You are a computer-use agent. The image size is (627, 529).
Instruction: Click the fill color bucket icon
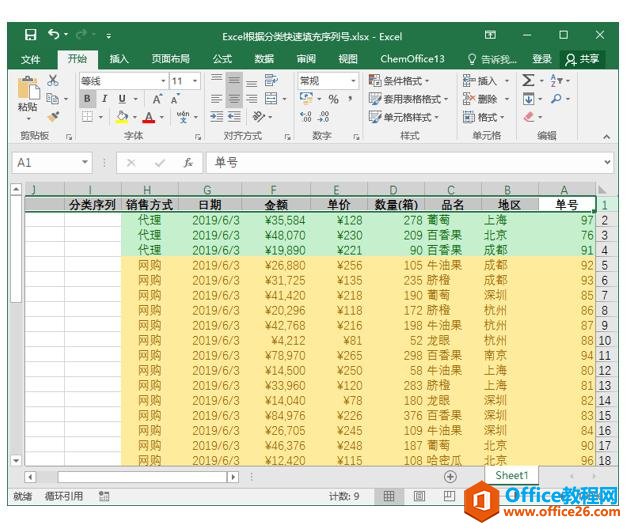click(122, 117)
